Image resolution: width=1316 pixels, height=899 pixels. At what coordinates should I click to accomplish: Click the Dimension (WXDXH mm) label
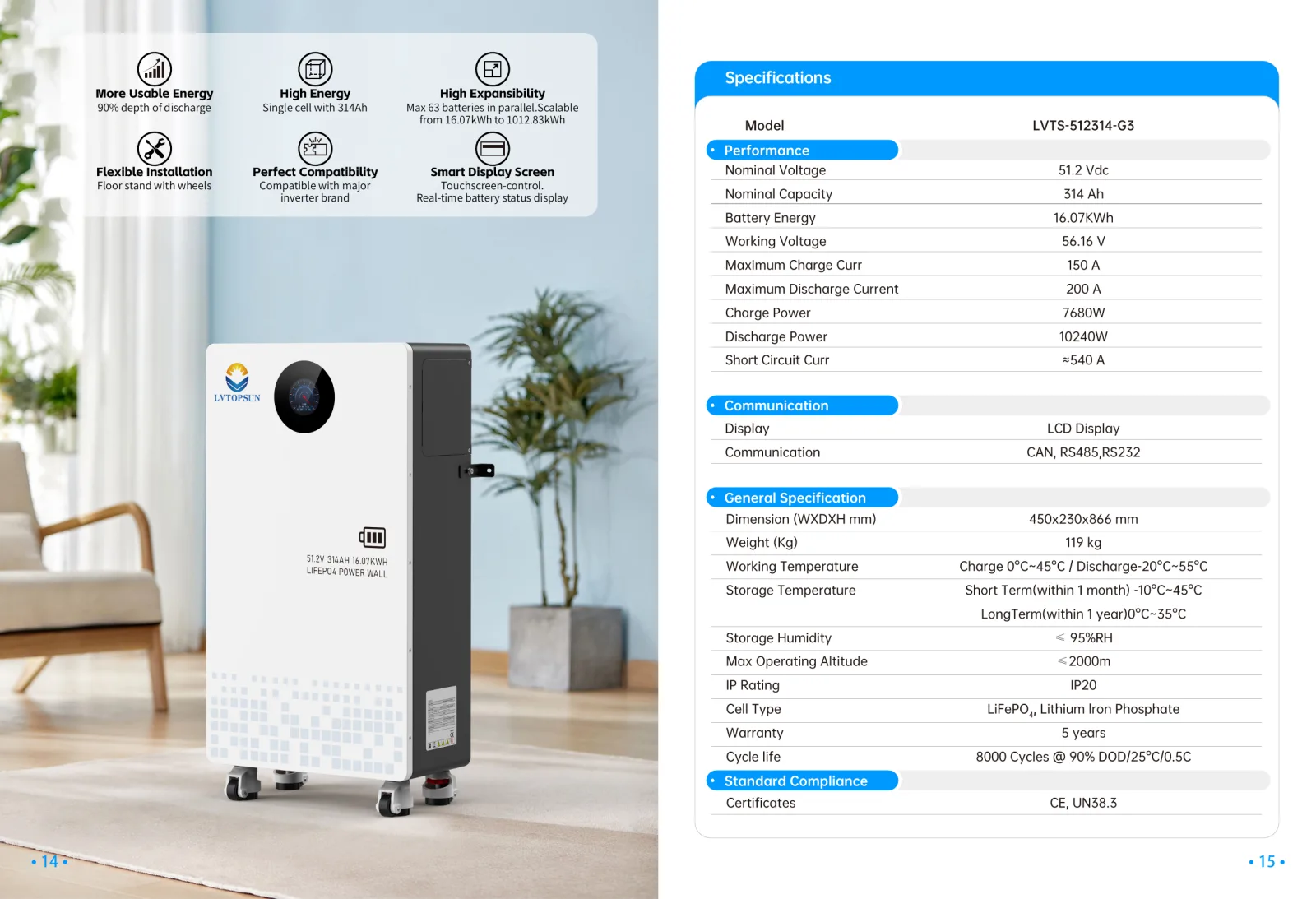pos(801,519)
